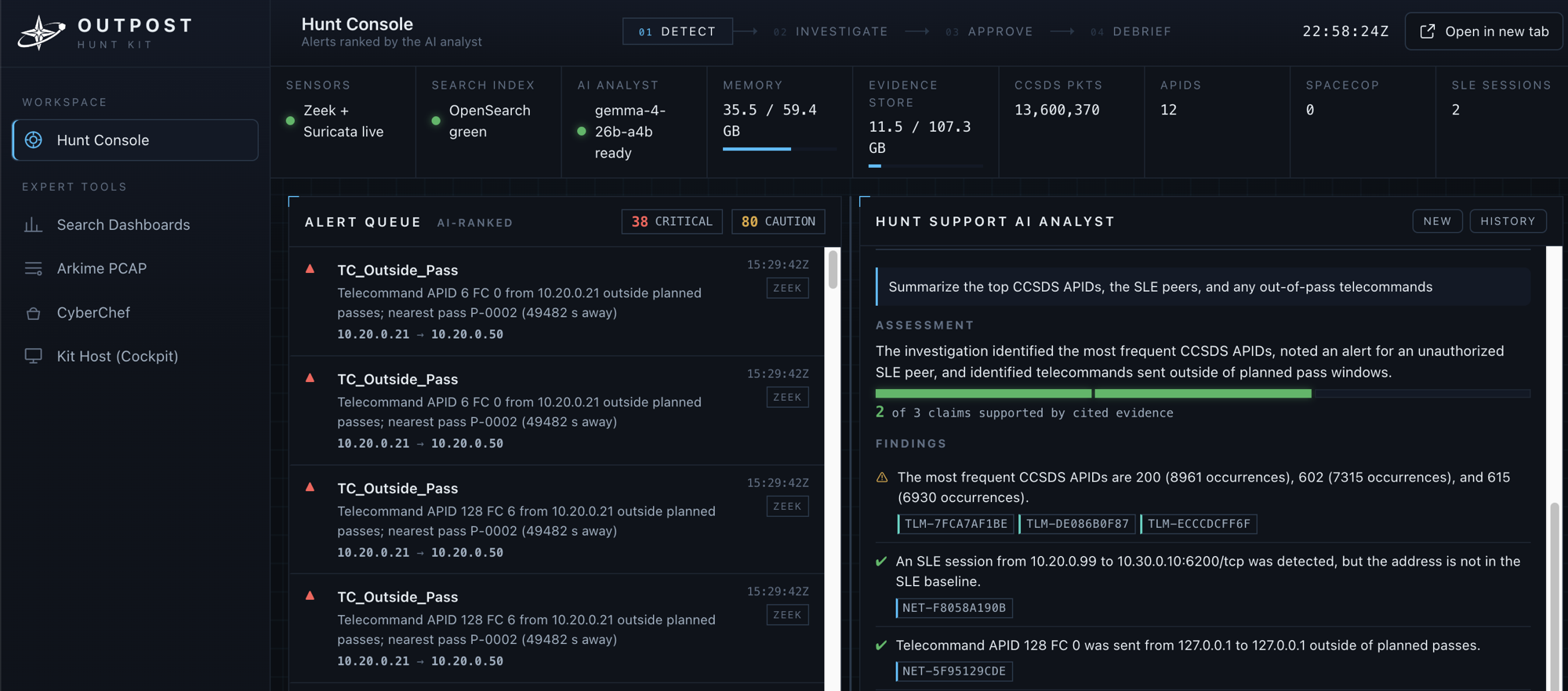Filter by 80 Caution alerts
The height and width of the screenshot is (691, 1568).
[779, 222]
